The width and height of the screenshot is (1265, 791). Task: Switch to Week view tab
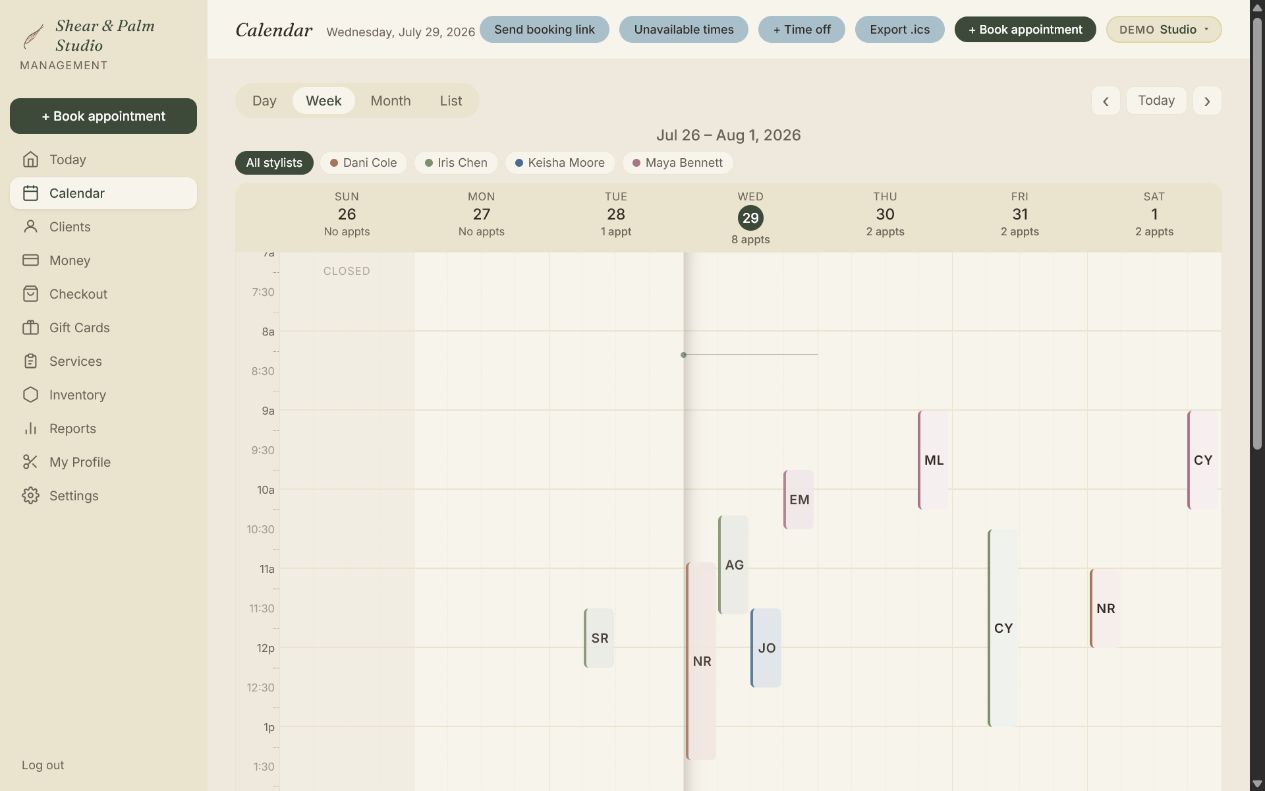coord(324,101)
